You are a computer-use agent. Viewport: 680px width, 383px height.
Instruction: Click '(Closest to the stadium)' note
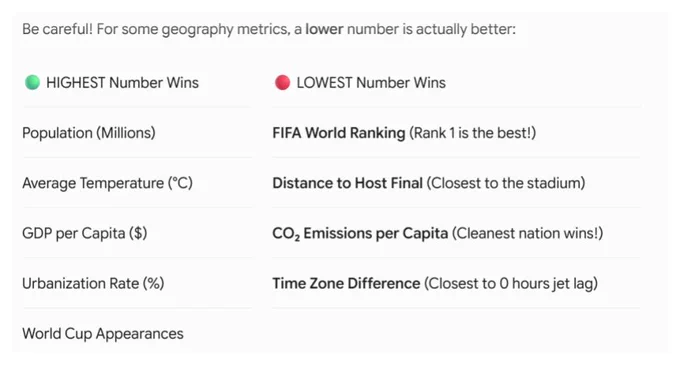(506, 183)
